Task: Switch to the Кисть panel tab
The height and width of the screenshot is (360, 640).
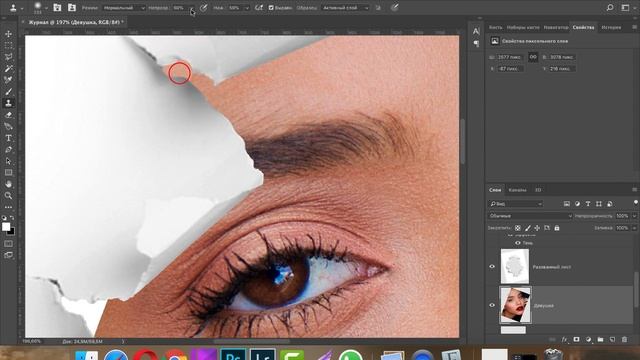Action: point(496,27)
